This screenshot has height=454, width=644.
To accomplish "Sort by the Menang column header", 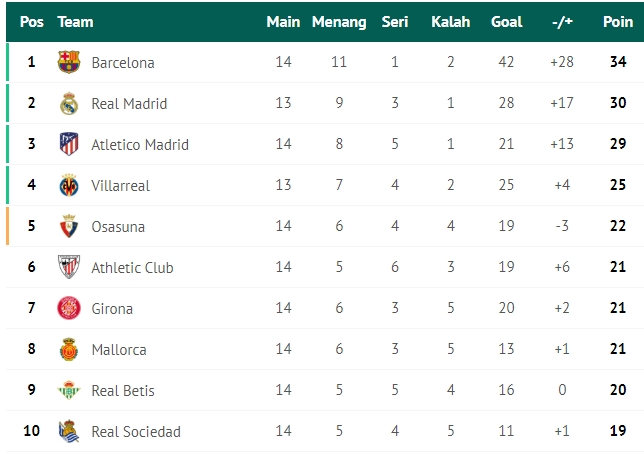I will coord(339,22).
